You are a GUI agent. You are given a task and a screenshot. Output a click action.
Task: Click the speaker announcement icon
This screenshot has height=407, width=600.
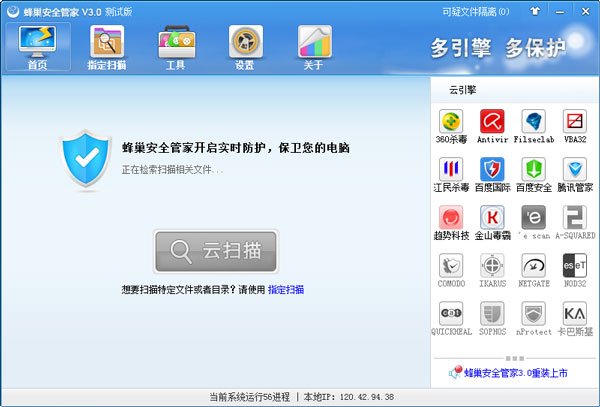pos(455,372)
